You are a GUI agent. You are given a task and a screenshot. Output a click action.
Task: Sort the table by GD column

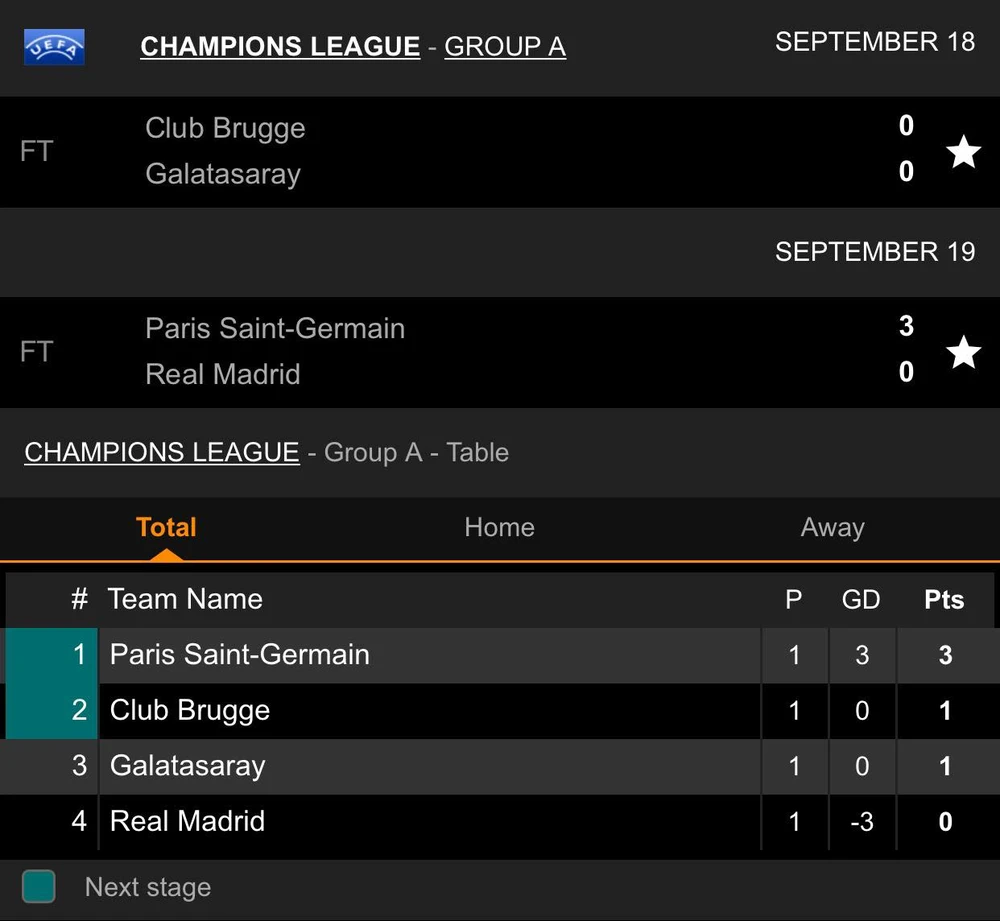[x=861, y=600]
